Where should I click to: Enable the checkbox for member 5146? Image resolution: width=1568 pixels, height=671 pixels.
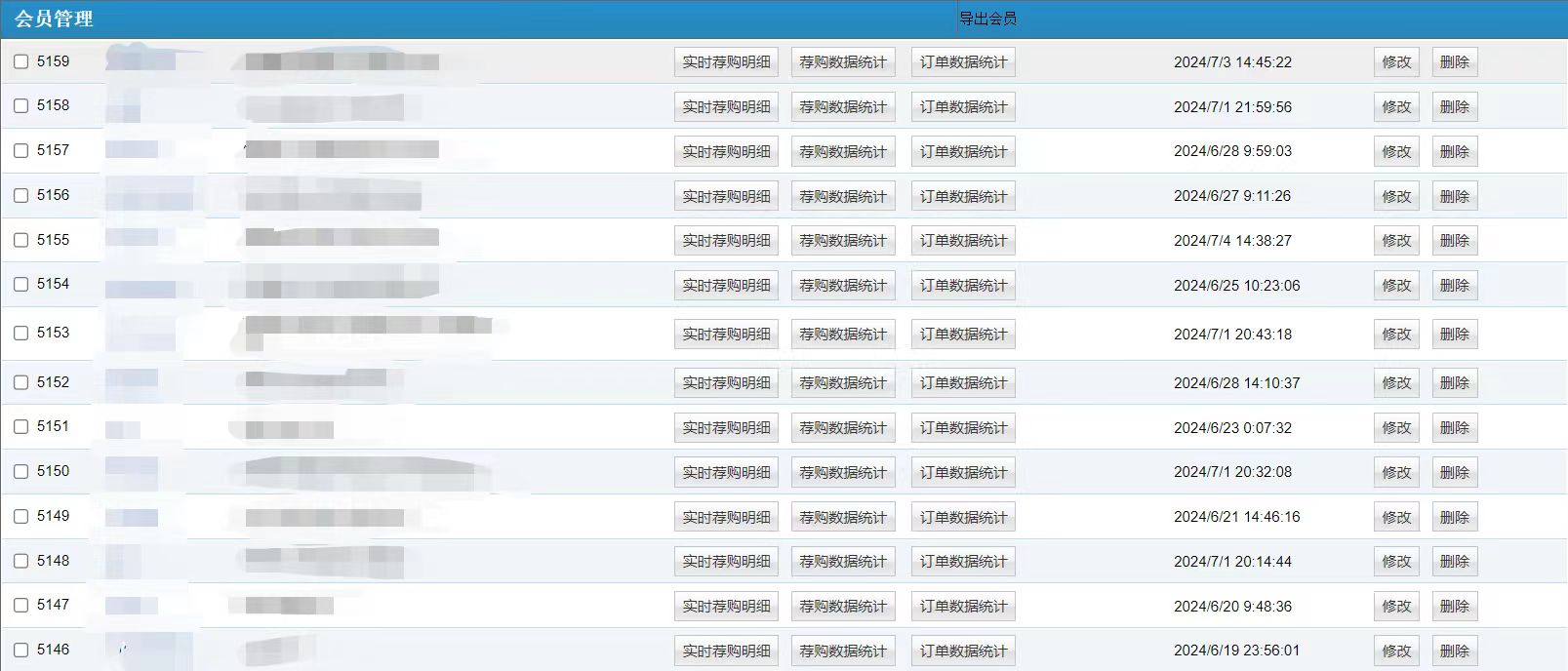pyautogui.click(x=21, y=651)
